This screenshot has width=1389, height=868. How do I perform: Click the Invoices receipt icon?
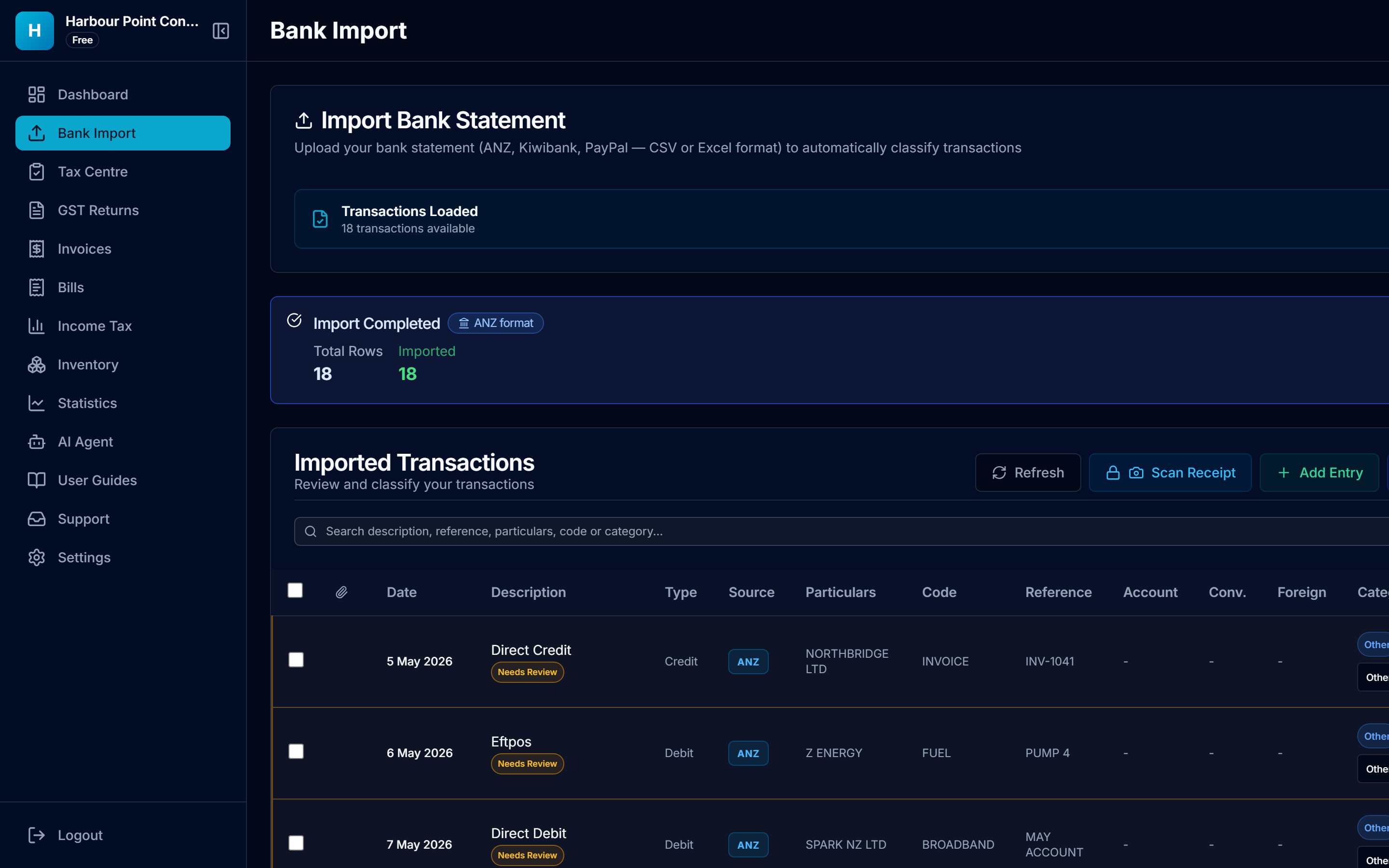[x=37, y=248]
